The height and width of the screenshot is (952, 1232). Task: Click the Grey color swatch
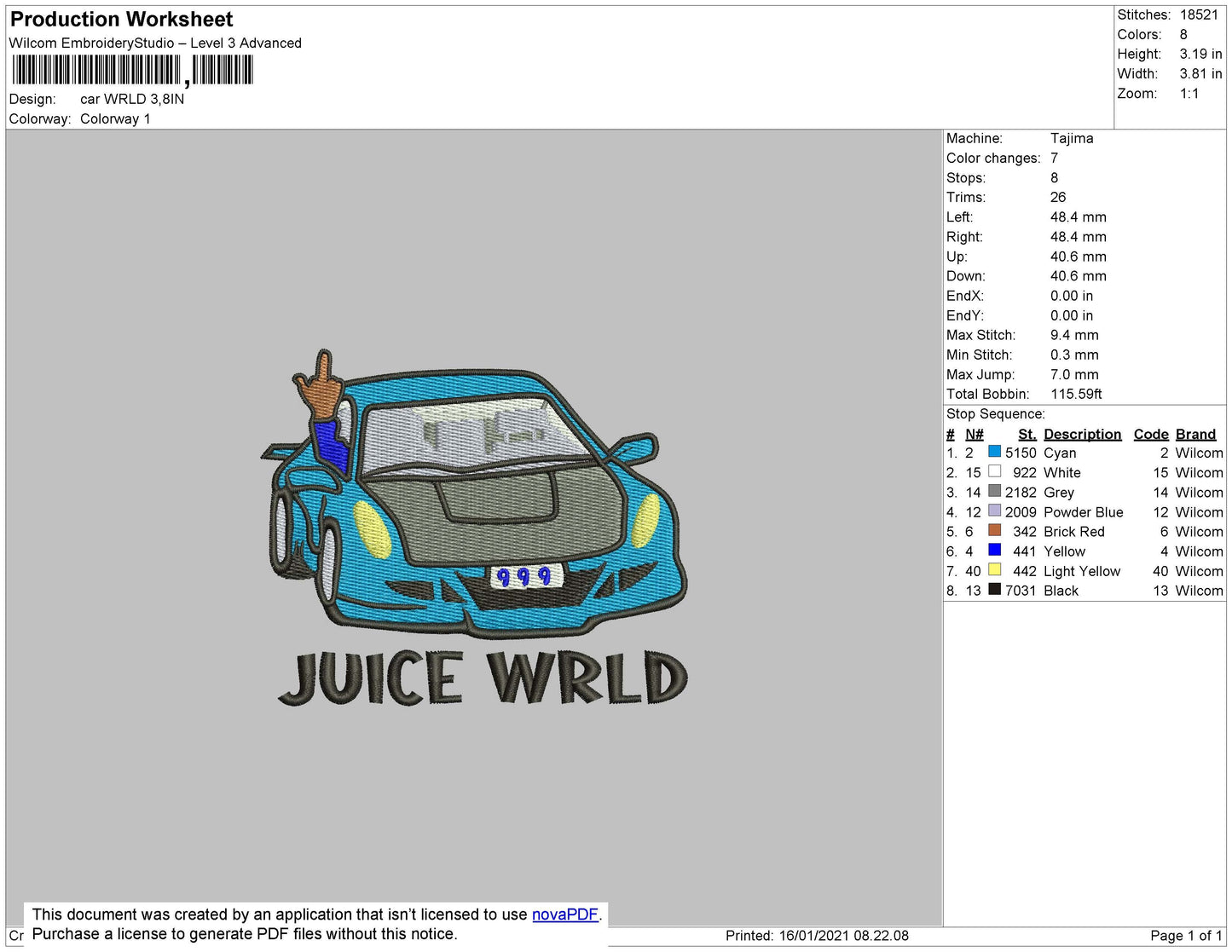pos(994,491)
